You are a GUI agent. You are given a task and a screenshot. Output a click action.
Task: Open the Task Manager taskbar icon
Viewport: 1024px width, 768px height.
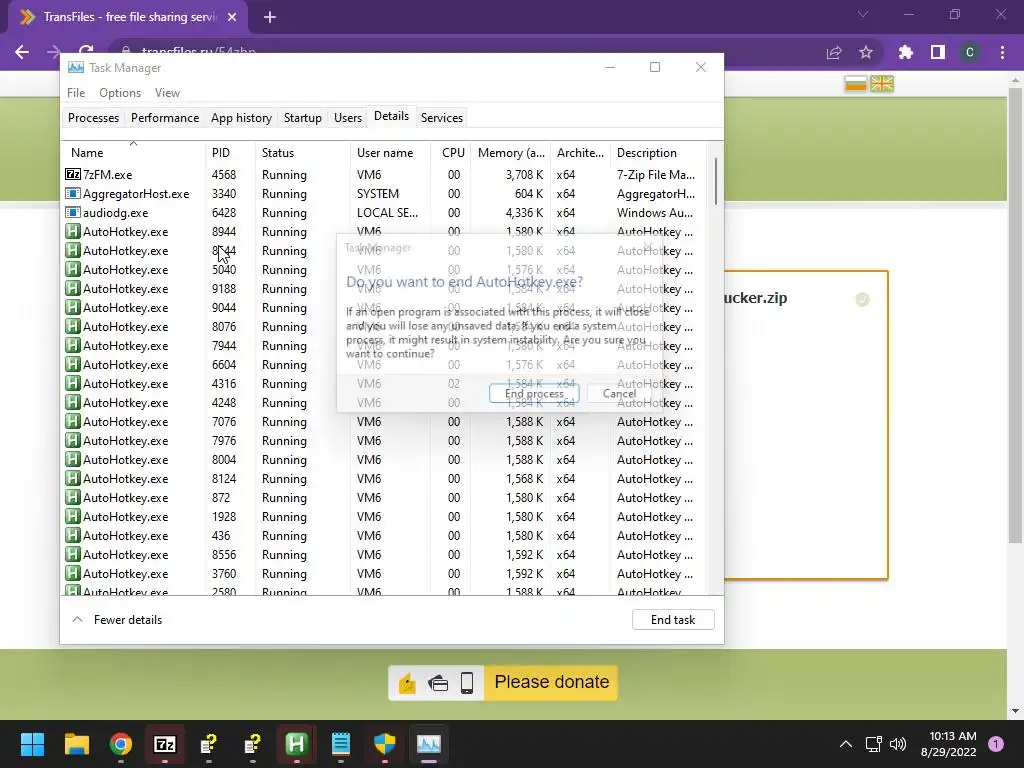pos(429,744)
